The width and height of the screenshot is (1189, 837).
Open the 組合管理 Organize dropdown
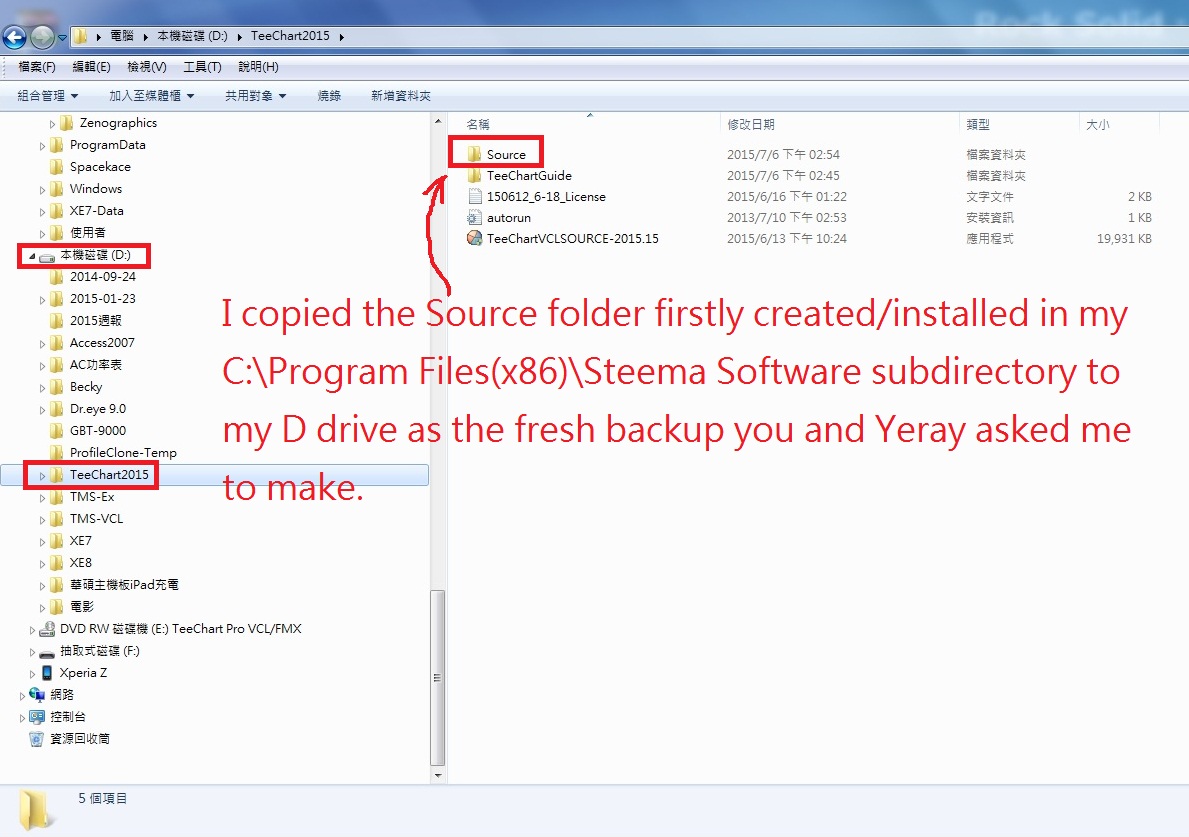pos(48,96)
